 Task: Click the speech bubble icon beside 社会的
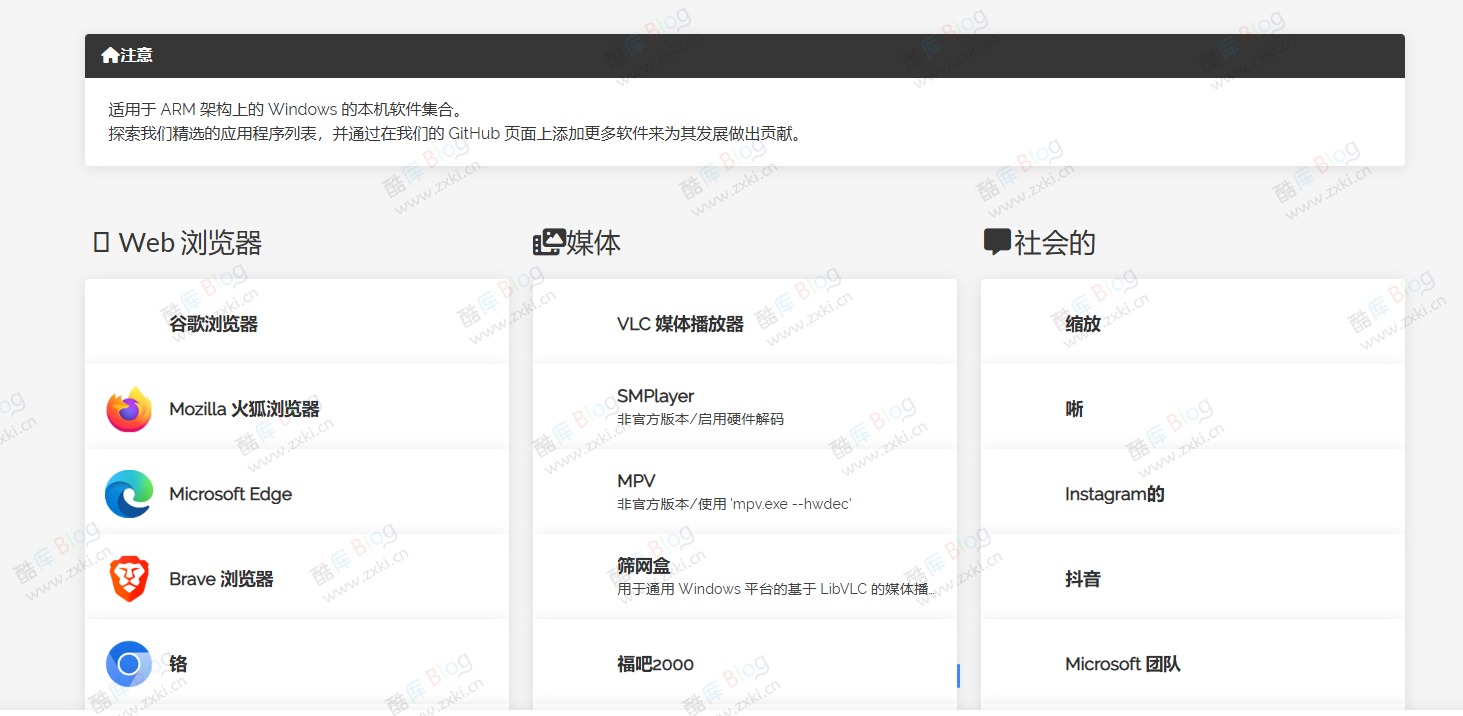coord(996,241)
